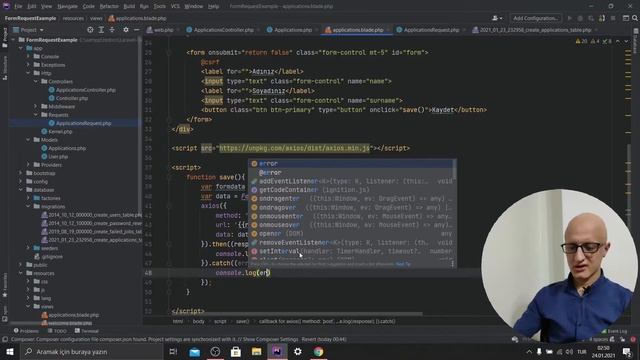Open Chrome from taskbar
This screenshot has width=640, height=360.
click(318, 351)
